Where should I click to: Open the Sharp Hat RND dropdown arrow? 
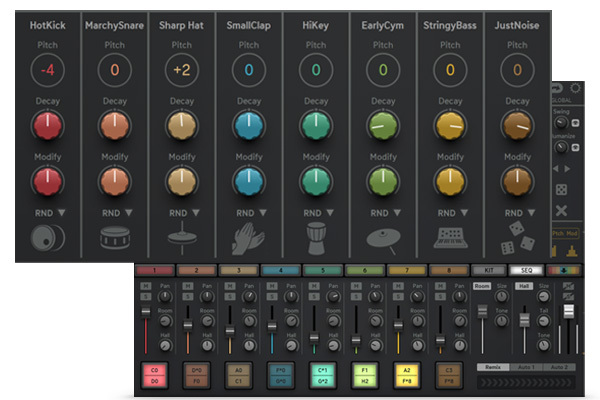pyautogui.click(x=196, y=212)
